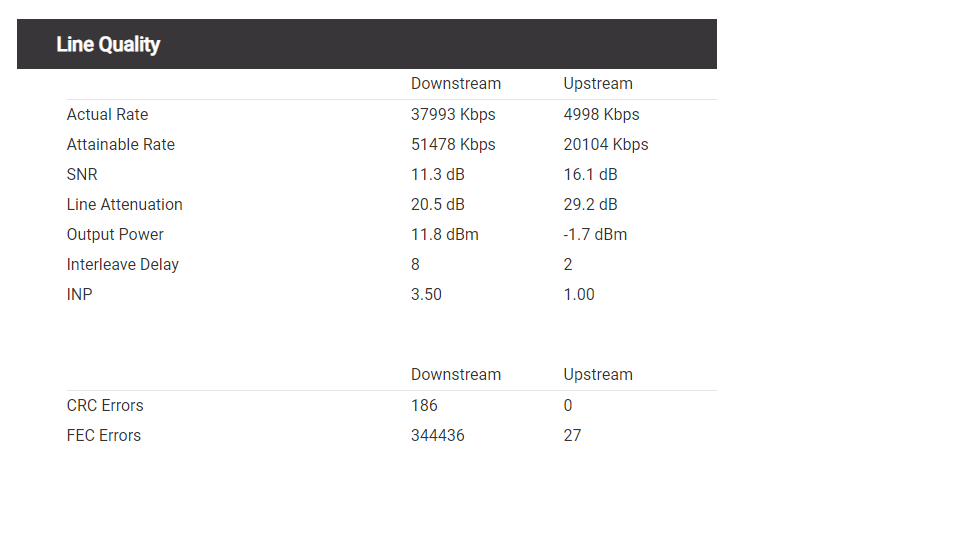Click the upstream output power -1.7 dBm
Viewport: 959px width, 536px height.
[595, 234]
